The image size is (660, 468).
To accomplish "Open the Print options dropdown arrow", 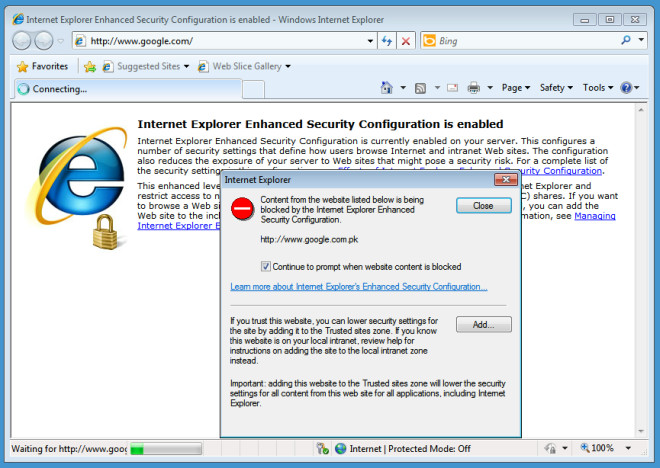I will [490, 88].
